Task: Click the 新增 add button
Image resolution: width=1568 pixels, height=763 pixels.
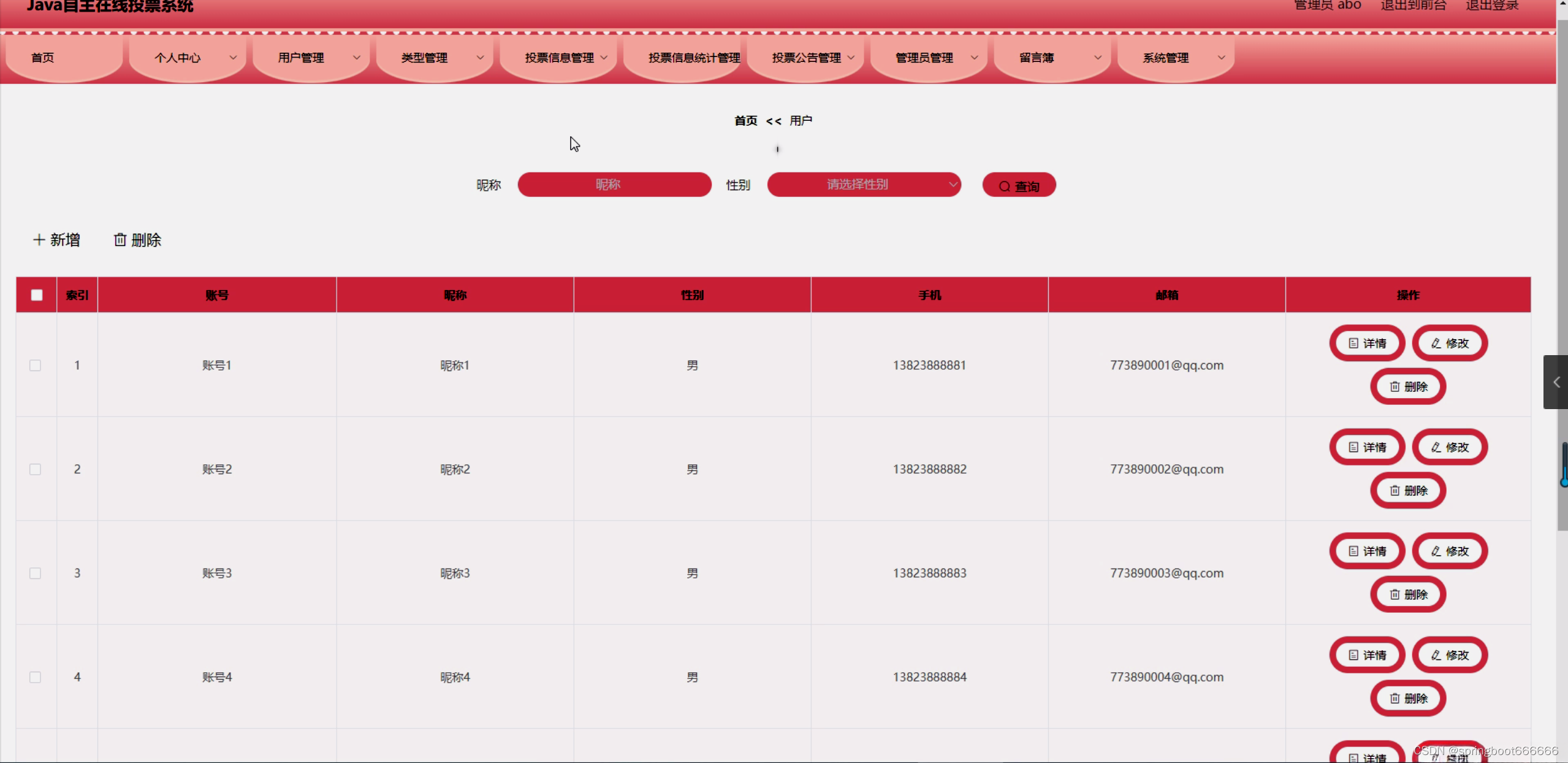Action: pos(56,240)
